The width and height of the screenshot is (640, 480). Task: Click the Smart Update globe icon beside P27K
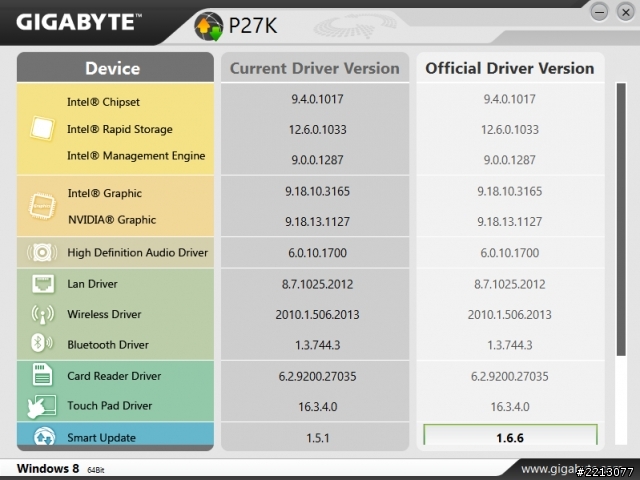209,26
